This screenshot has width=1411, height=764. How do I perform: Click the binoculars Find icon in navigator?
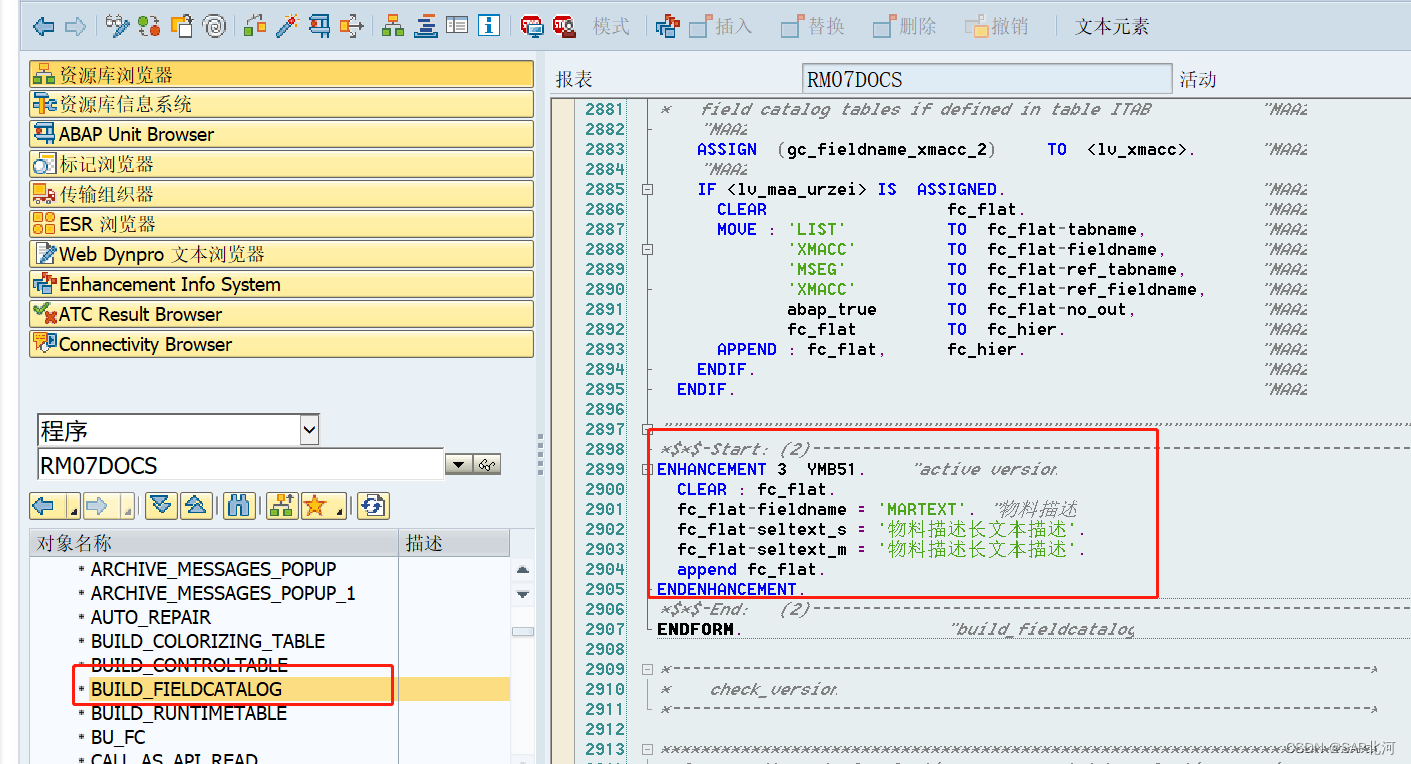pos(239,506)
